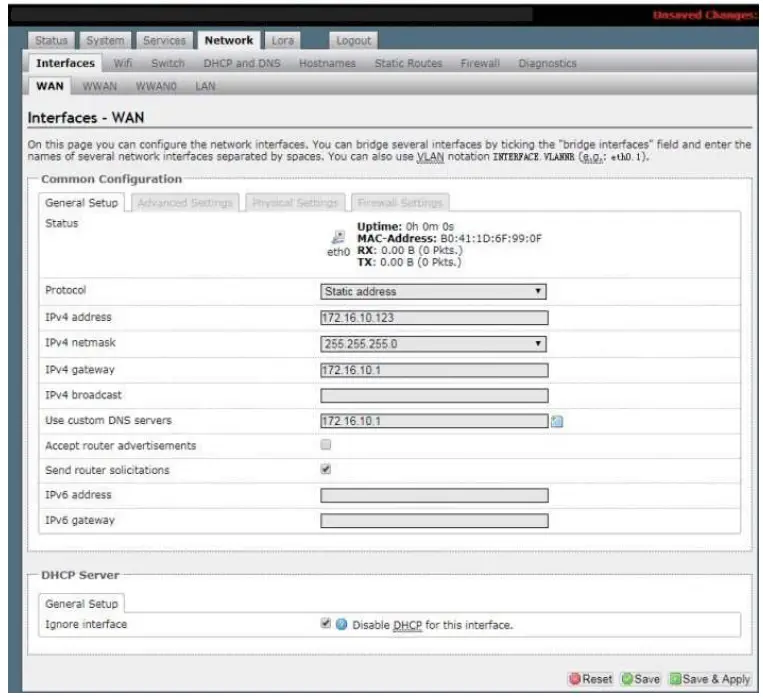Click the IPv4 gateway field
The height and width of the screenshot is (697, 763).
(434, 370)
